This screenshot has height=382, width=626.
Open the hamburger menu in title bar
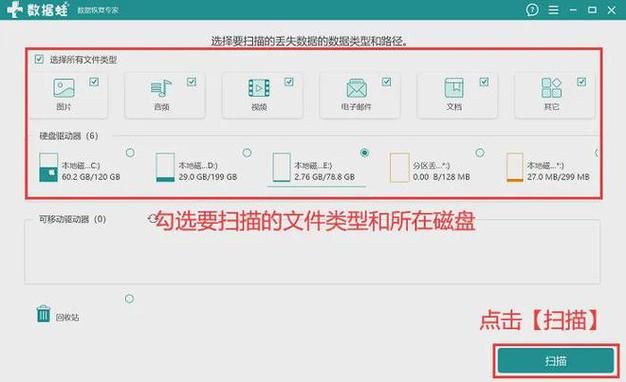click(553, 10)
